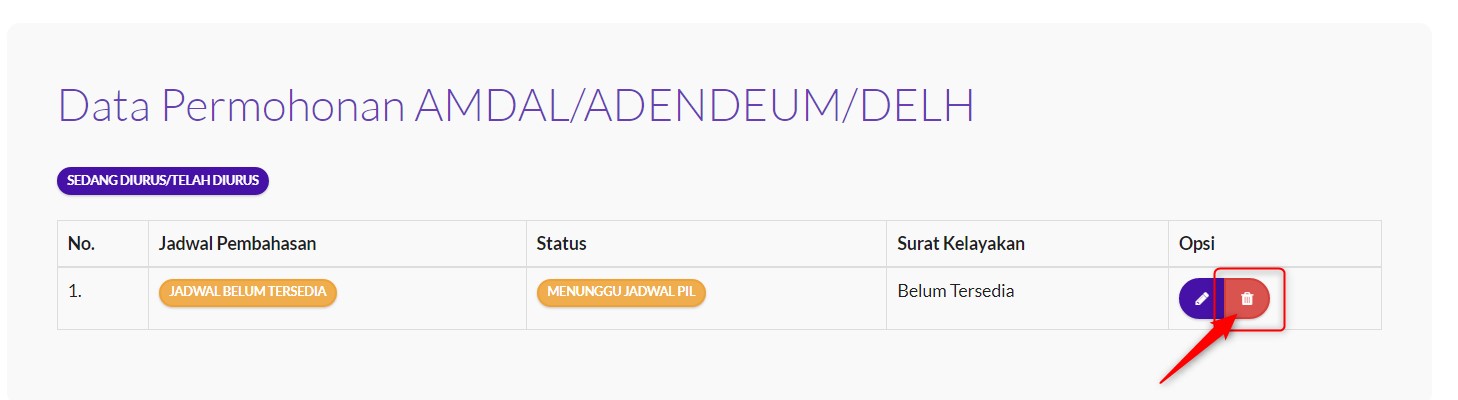Click the Surat Kelayakan column header
This screenshot has width=1458, height=400.
pyautogui.click(x=960, y=243)
